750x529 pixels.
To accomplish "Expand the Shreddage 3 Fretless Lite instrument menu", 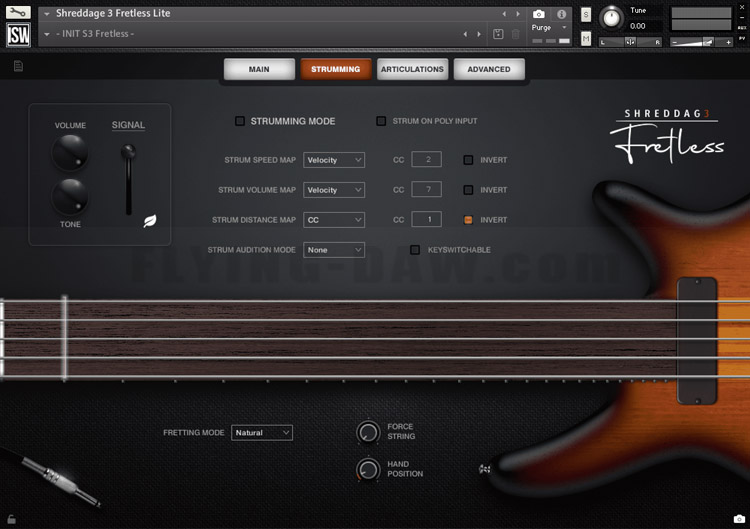I will click(x=46, y=14).
